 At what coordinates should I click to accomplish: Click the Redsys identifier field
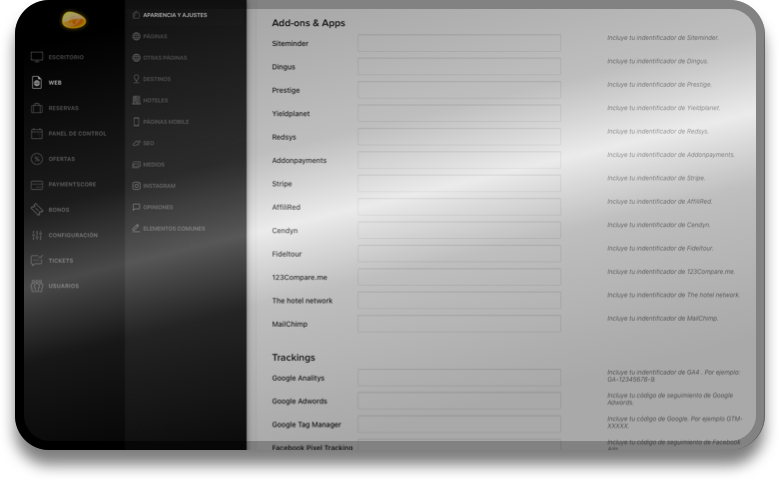(459, 137)
